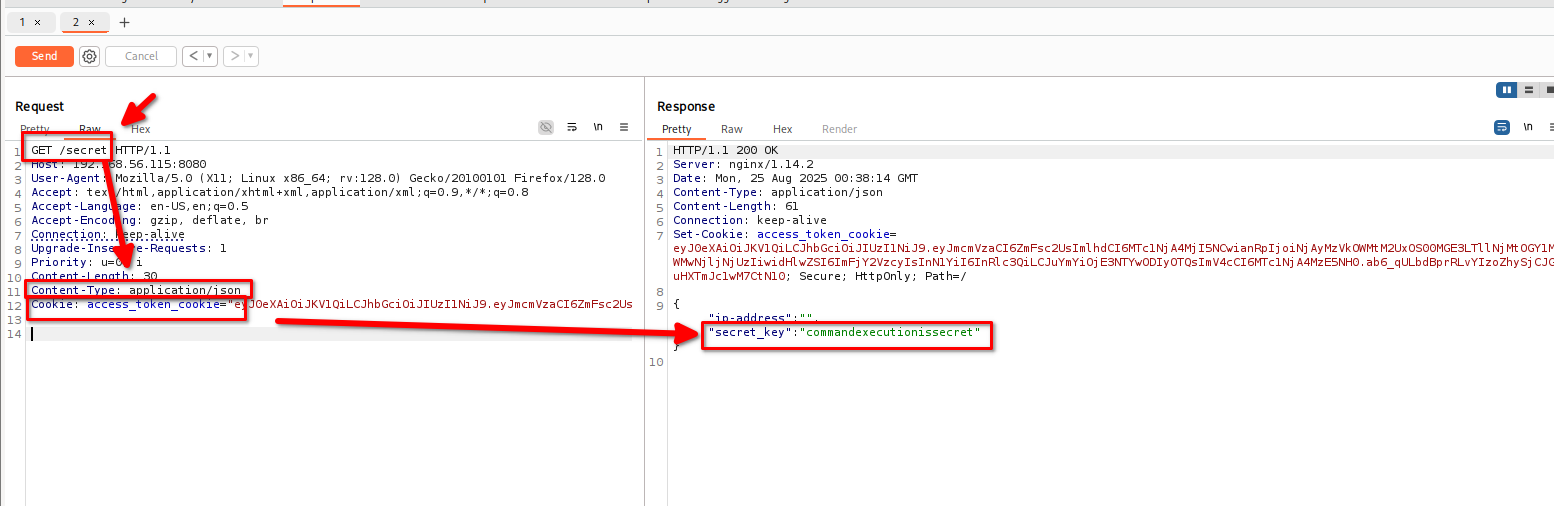The image size is (1554, 506).
Task: Close Repeater tab 1
Action: (x=38, y=22)
